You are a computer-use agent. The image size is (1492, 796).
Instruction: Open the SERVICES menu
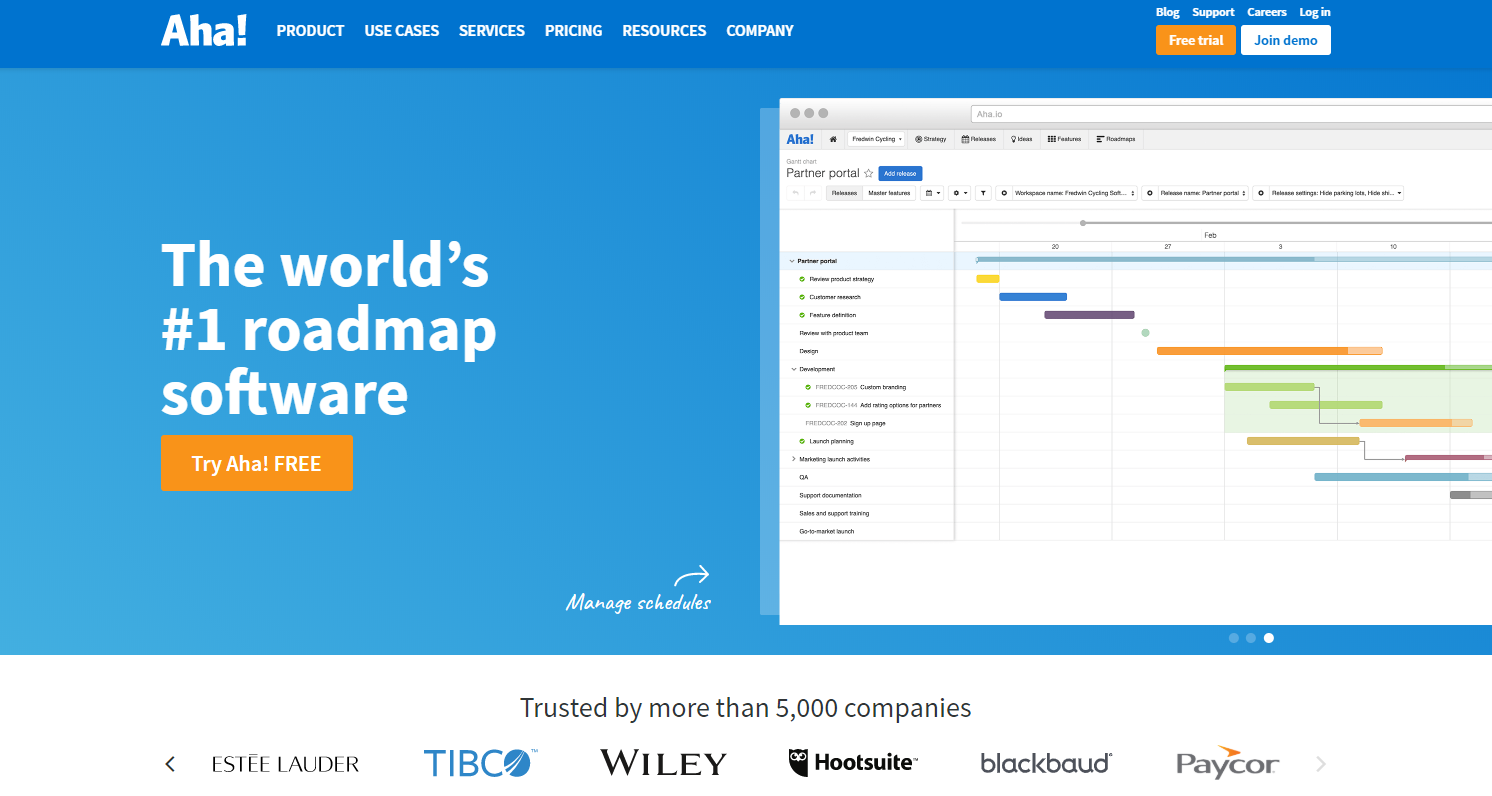[492, 31]
